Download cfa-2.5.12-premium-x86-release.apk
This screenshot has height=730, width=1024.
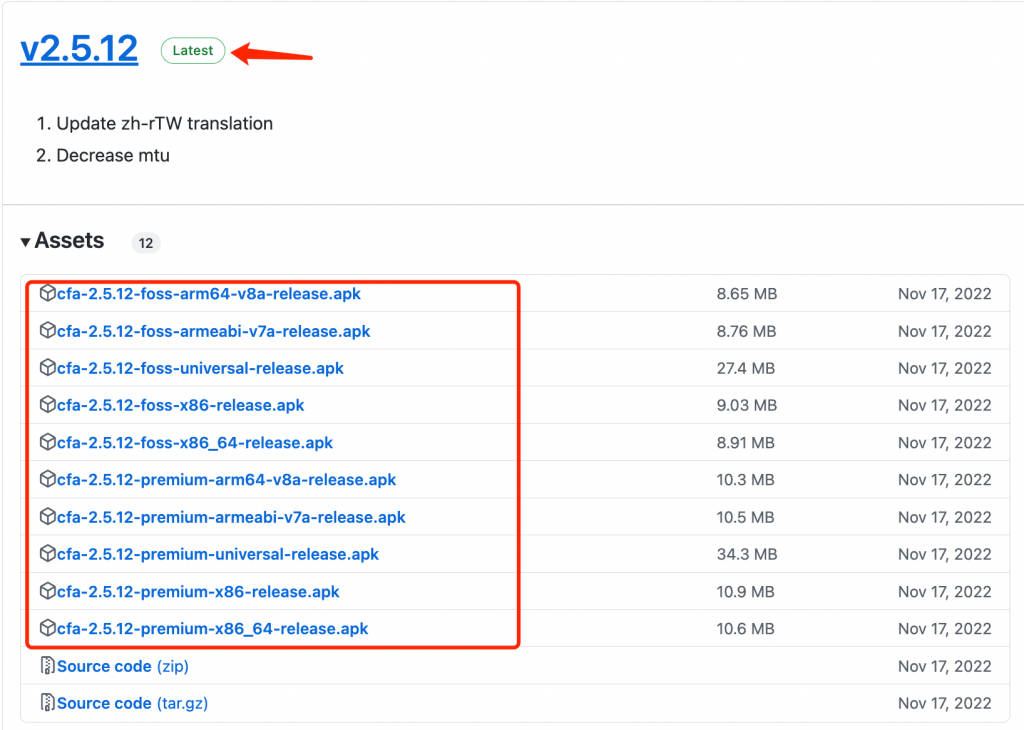(x=198, y=592)
